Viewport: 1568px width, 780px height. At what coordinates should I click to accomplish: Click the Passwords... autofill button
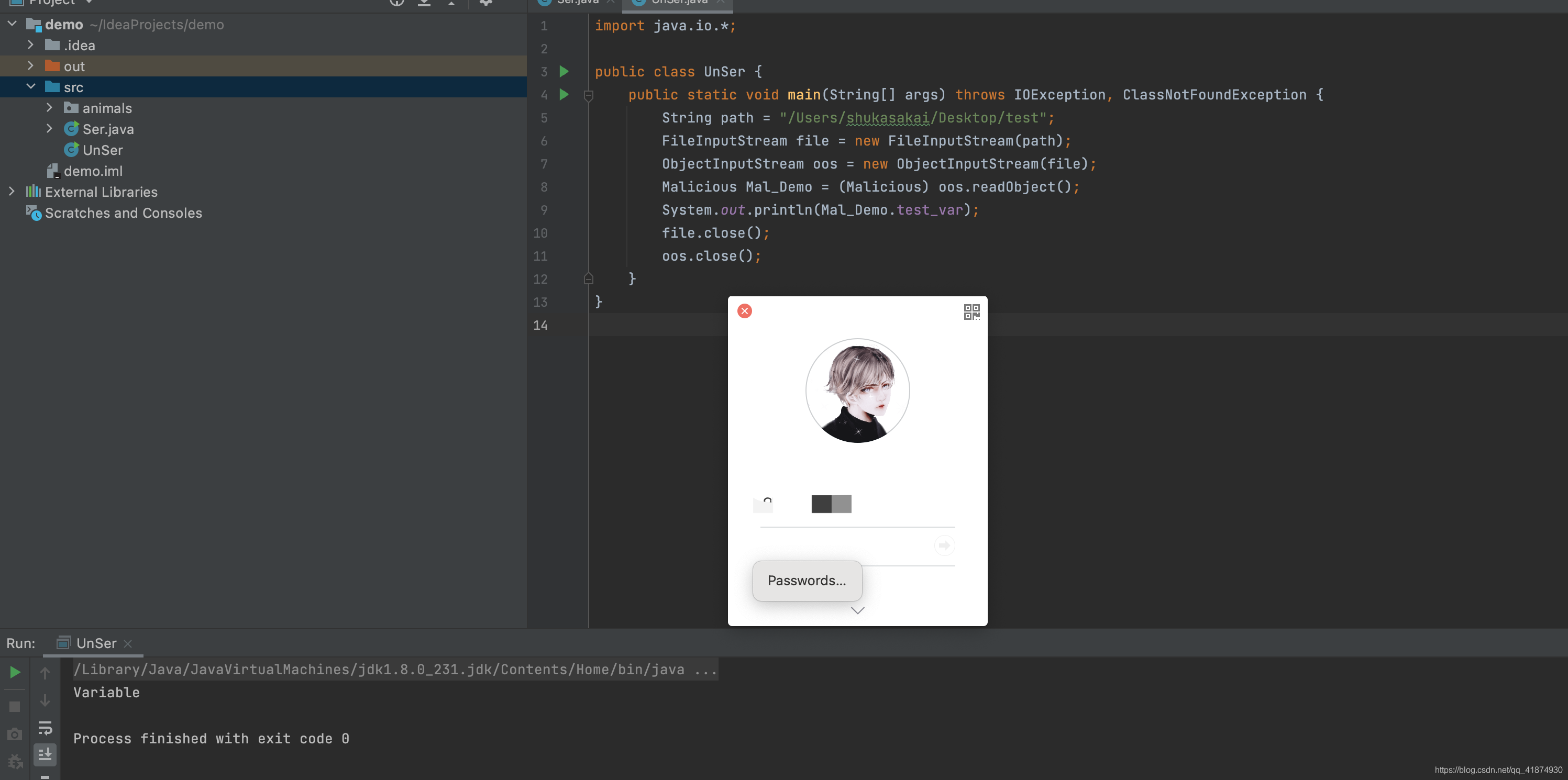807,581
